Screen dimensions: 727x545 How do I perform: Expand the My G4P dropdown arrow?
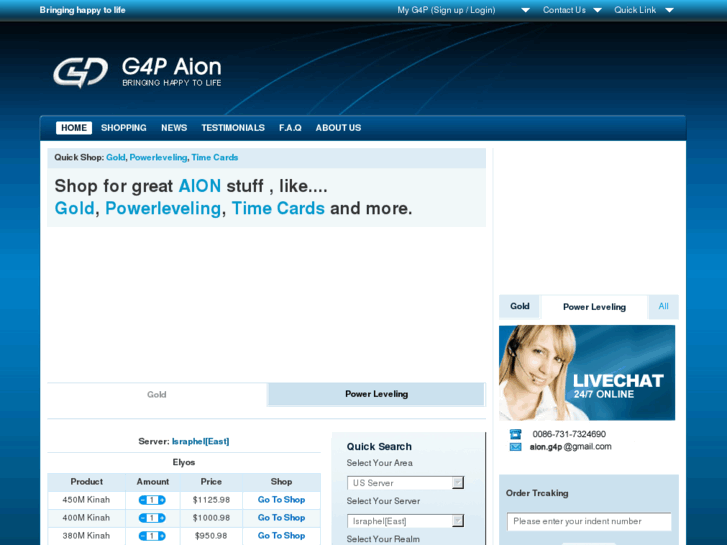[525, 10]
